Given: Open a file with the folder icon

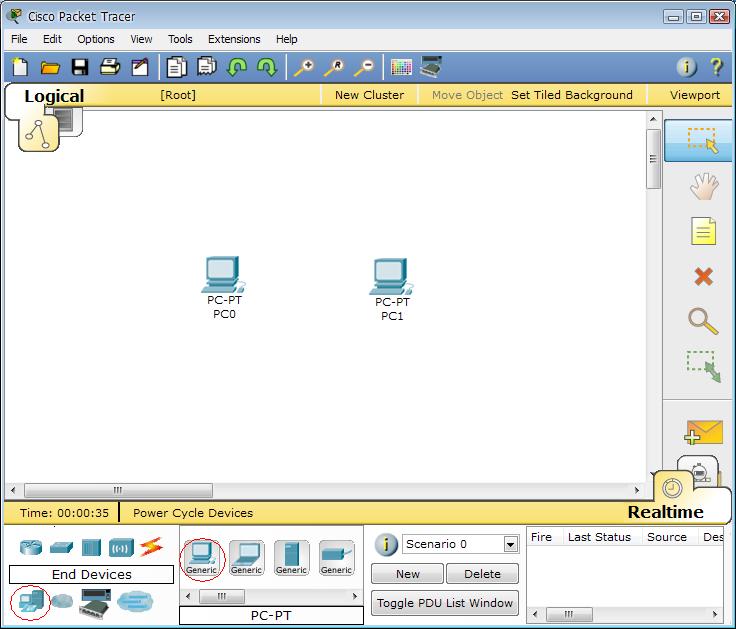Looking at the screenshot, I should [50, 68].
